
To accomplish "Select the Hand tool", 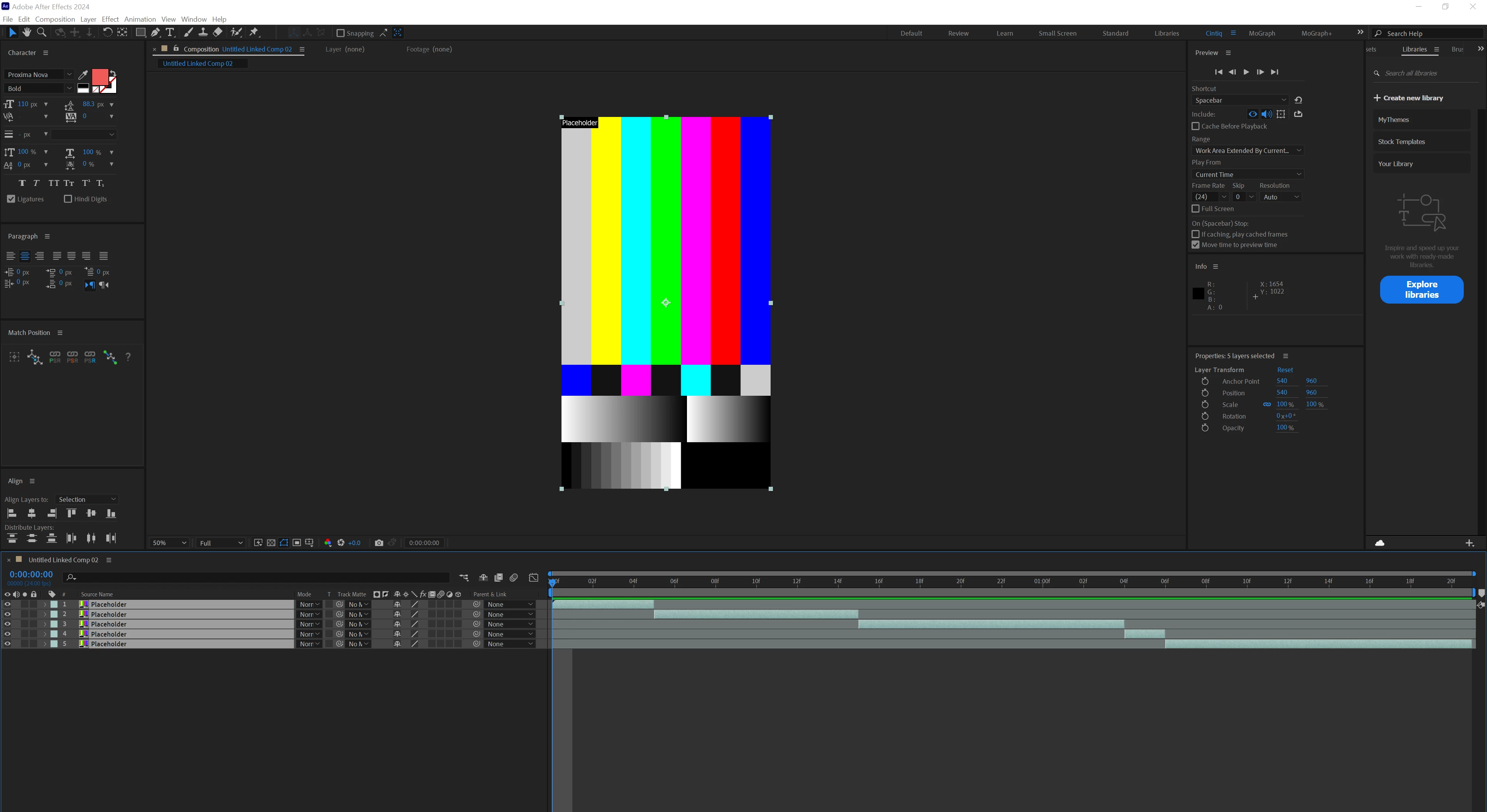I will [27, 32].
